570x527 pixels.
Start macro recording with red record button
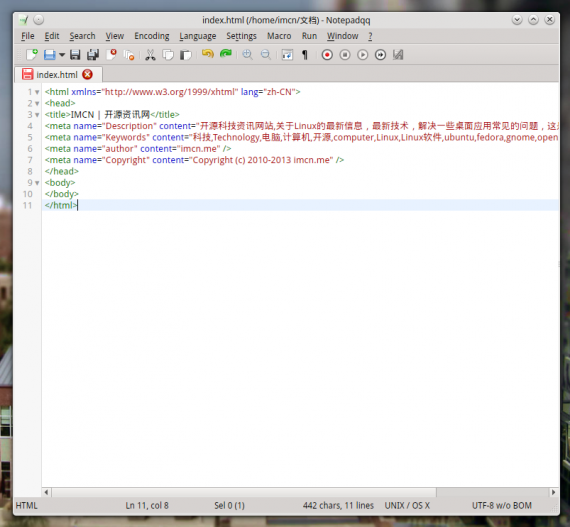[327, 55]
